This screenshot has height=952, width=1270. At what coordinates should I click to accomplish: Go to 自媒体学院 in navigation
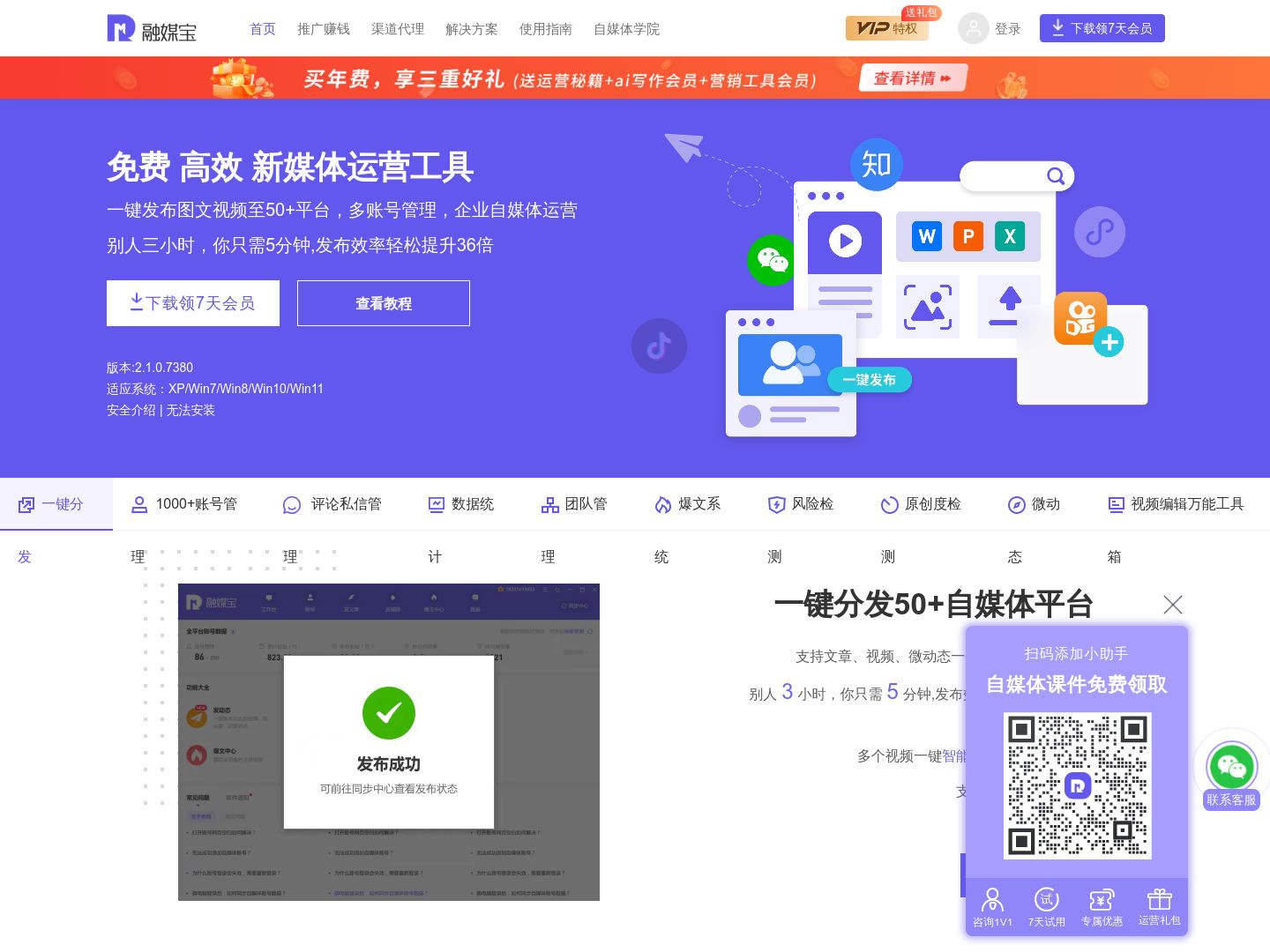(626, 29)
